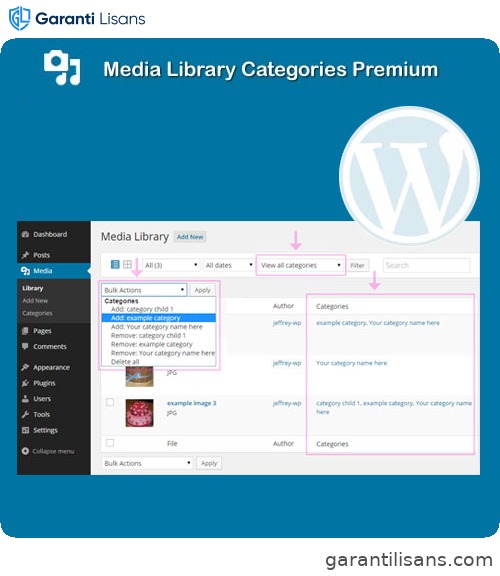This screenshot has height=576, width=500.
Task: Click the brown cake thumbnail above example image 3
Action: 140,377
